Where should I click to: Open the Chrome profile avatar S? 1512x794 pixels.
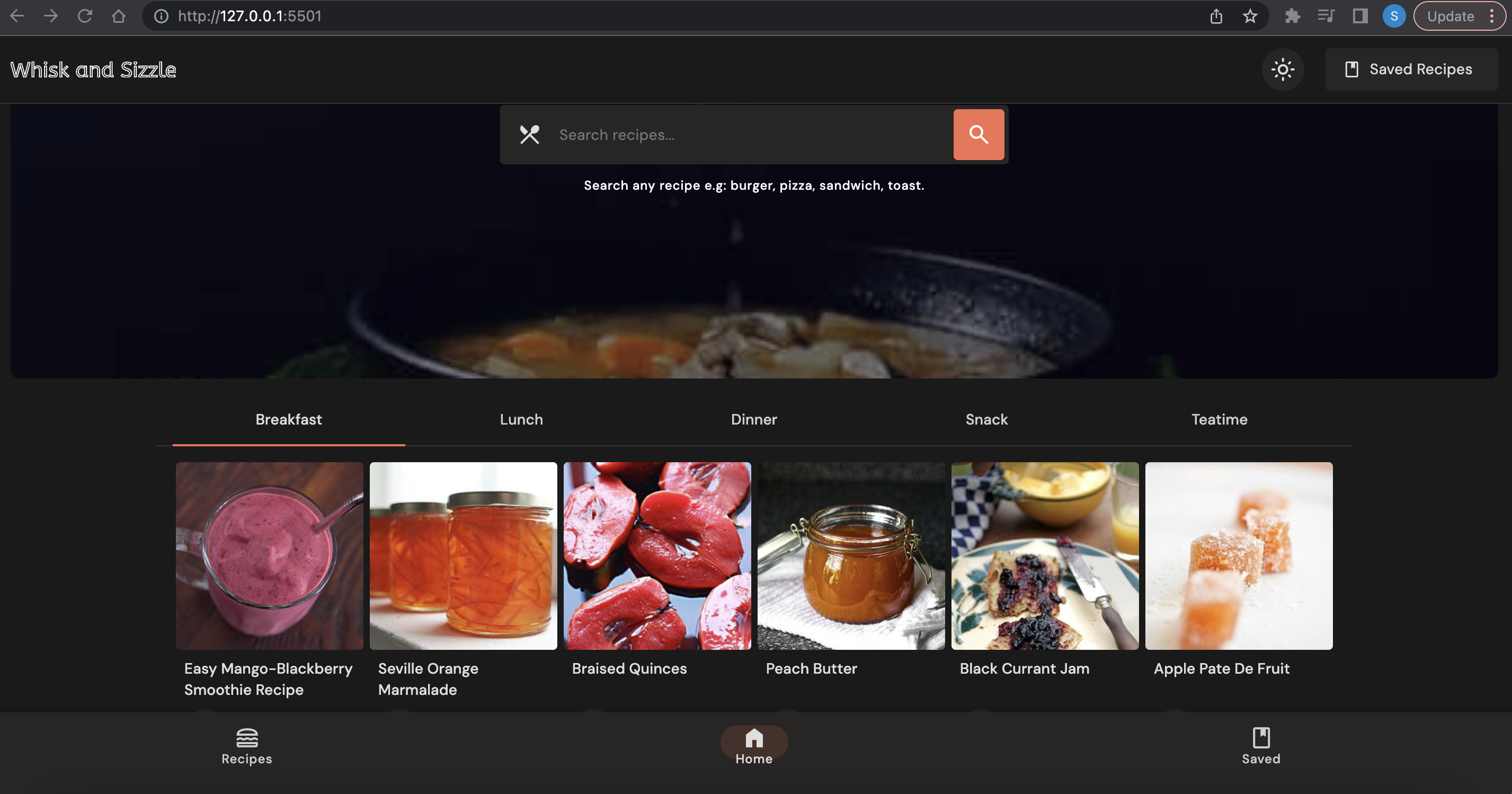pos(1393,16)
